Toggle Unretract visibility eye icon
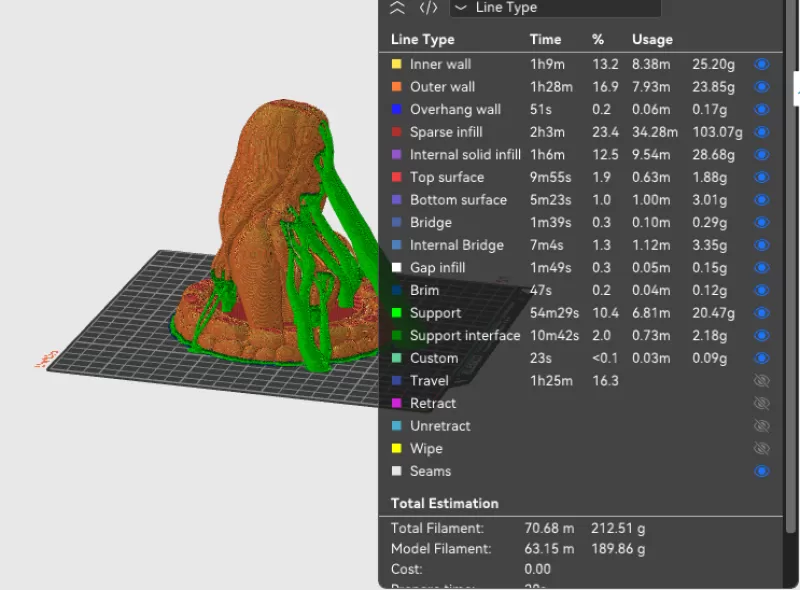The width and height of the screenshot is (800, 590). [x=762, y=426]
